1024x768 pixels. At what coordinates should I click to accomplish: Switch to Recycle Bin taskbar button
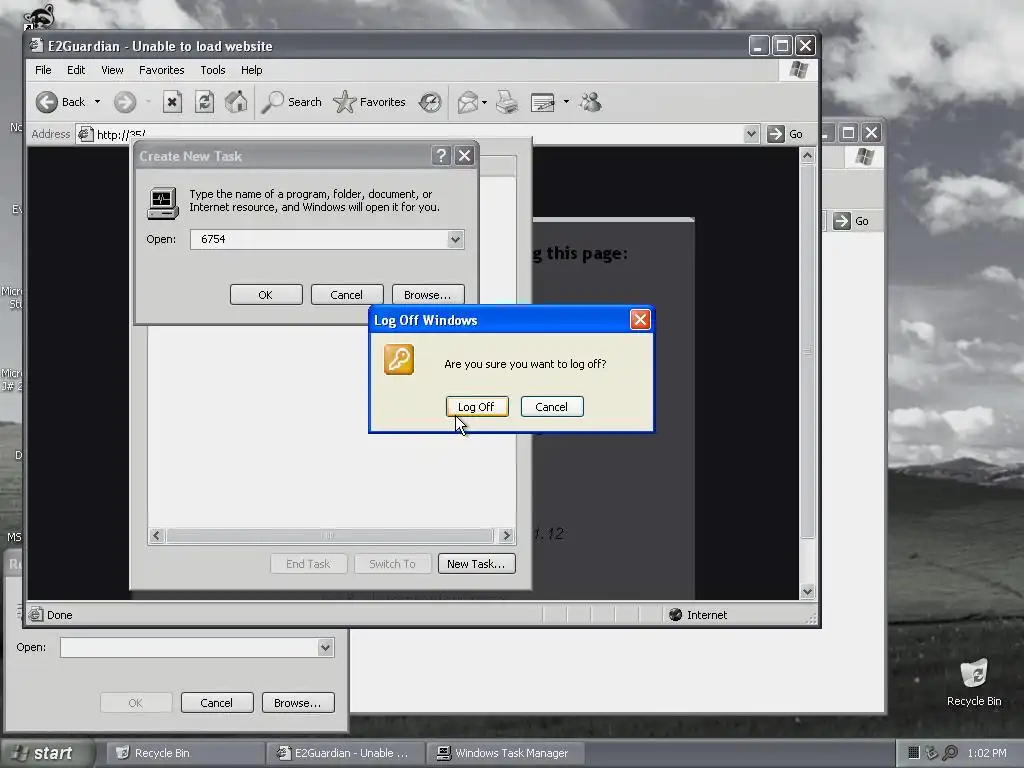[184, 753]
